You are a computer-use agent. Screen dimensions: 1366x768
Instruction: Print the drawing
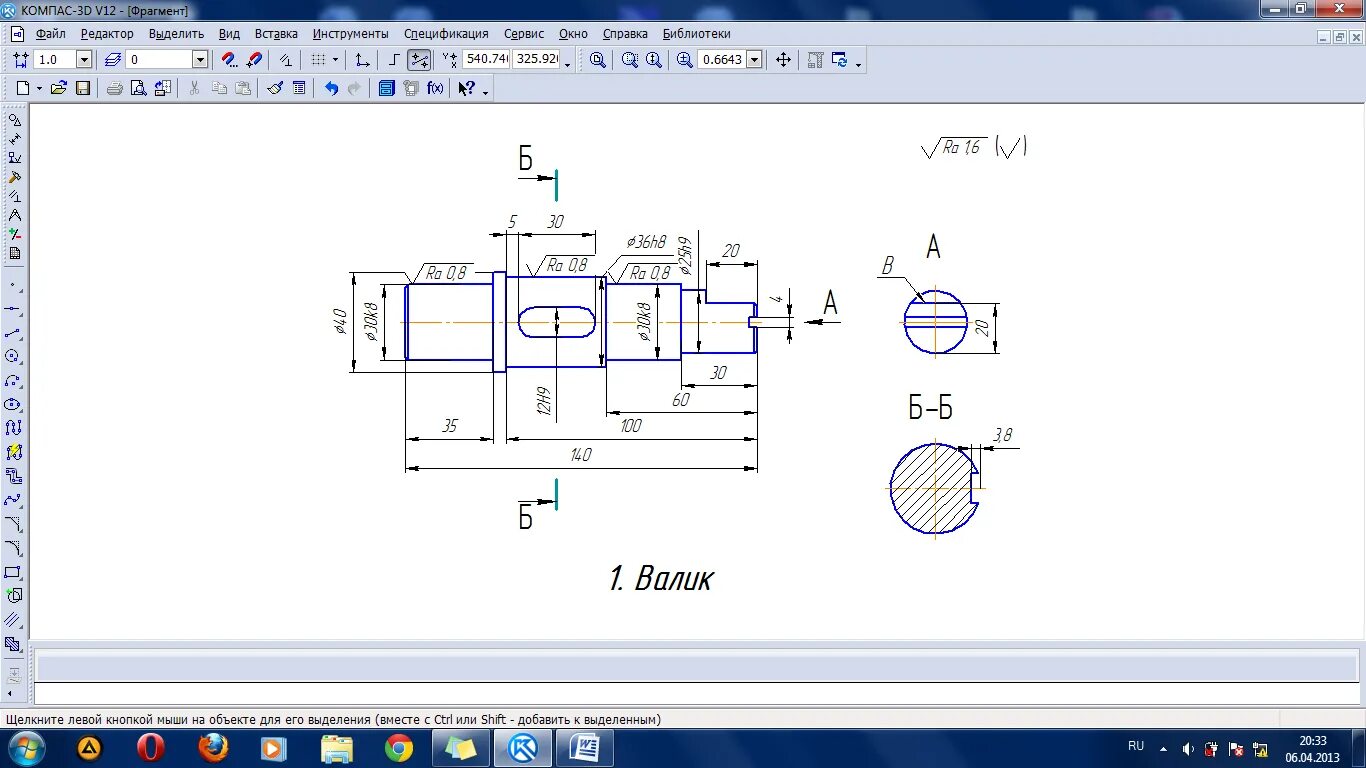[x=114, y=88]
